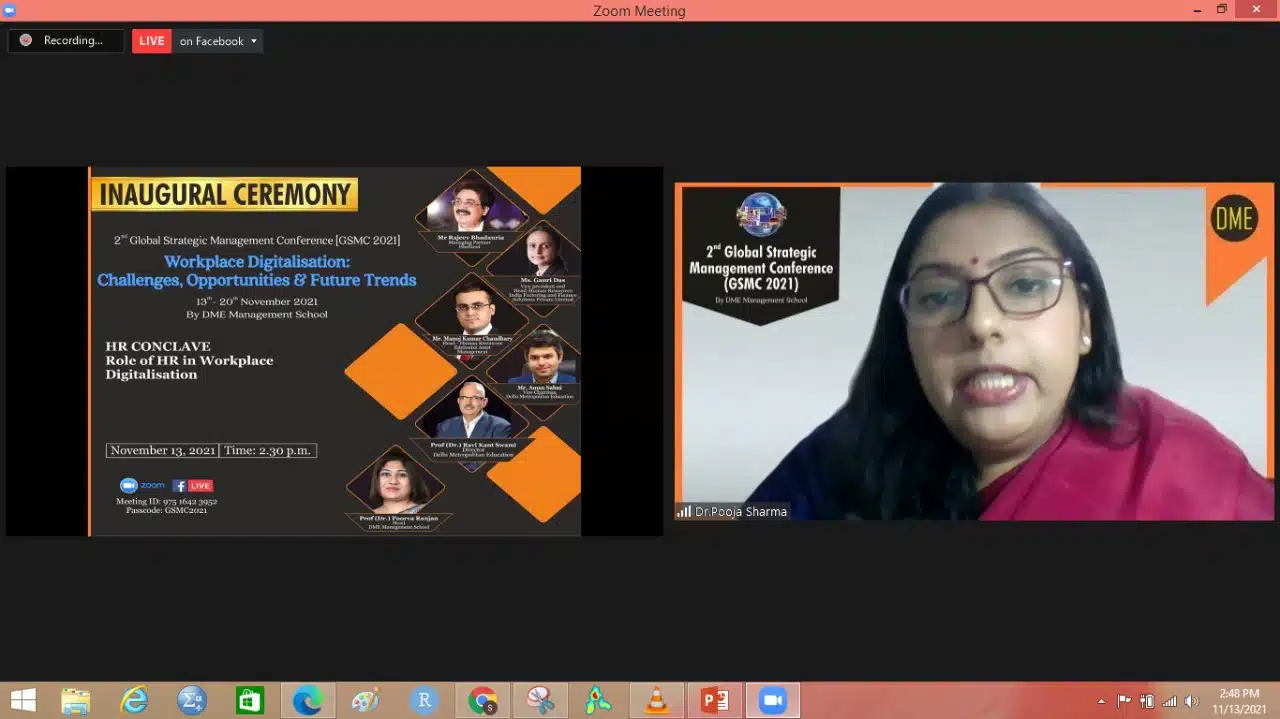Click the shared Inaugural Ceremony slide
The height and width of the screenshot is (719, 1280).
point(334,351)
